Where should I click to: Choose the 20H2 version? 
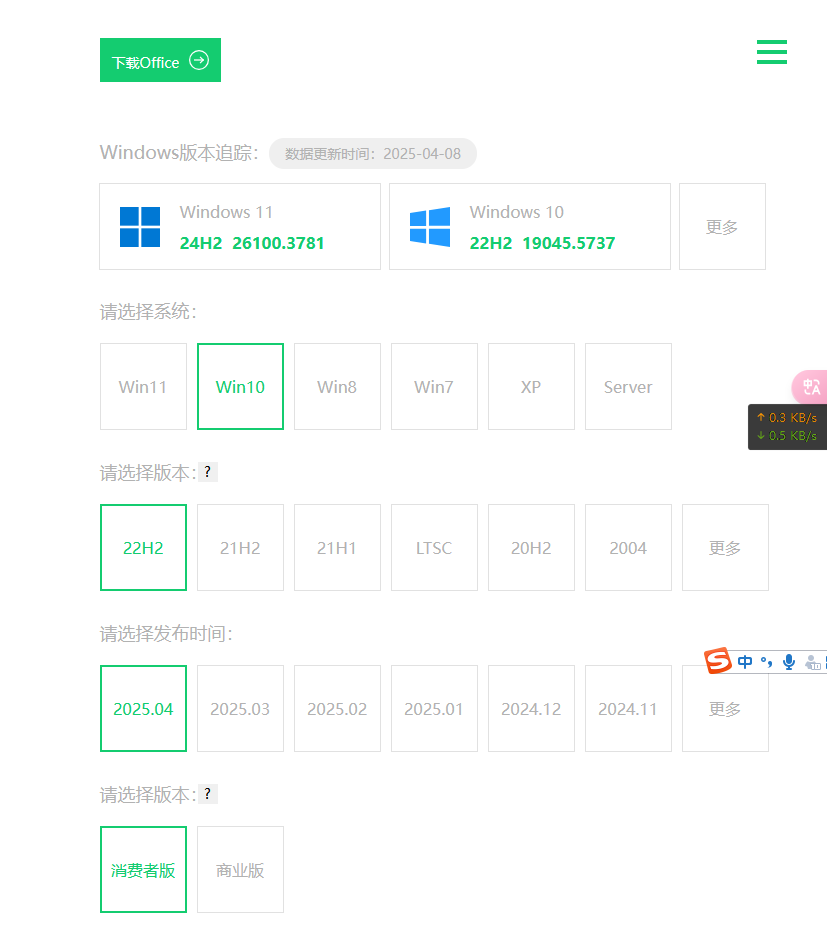[x=531, y=547]
